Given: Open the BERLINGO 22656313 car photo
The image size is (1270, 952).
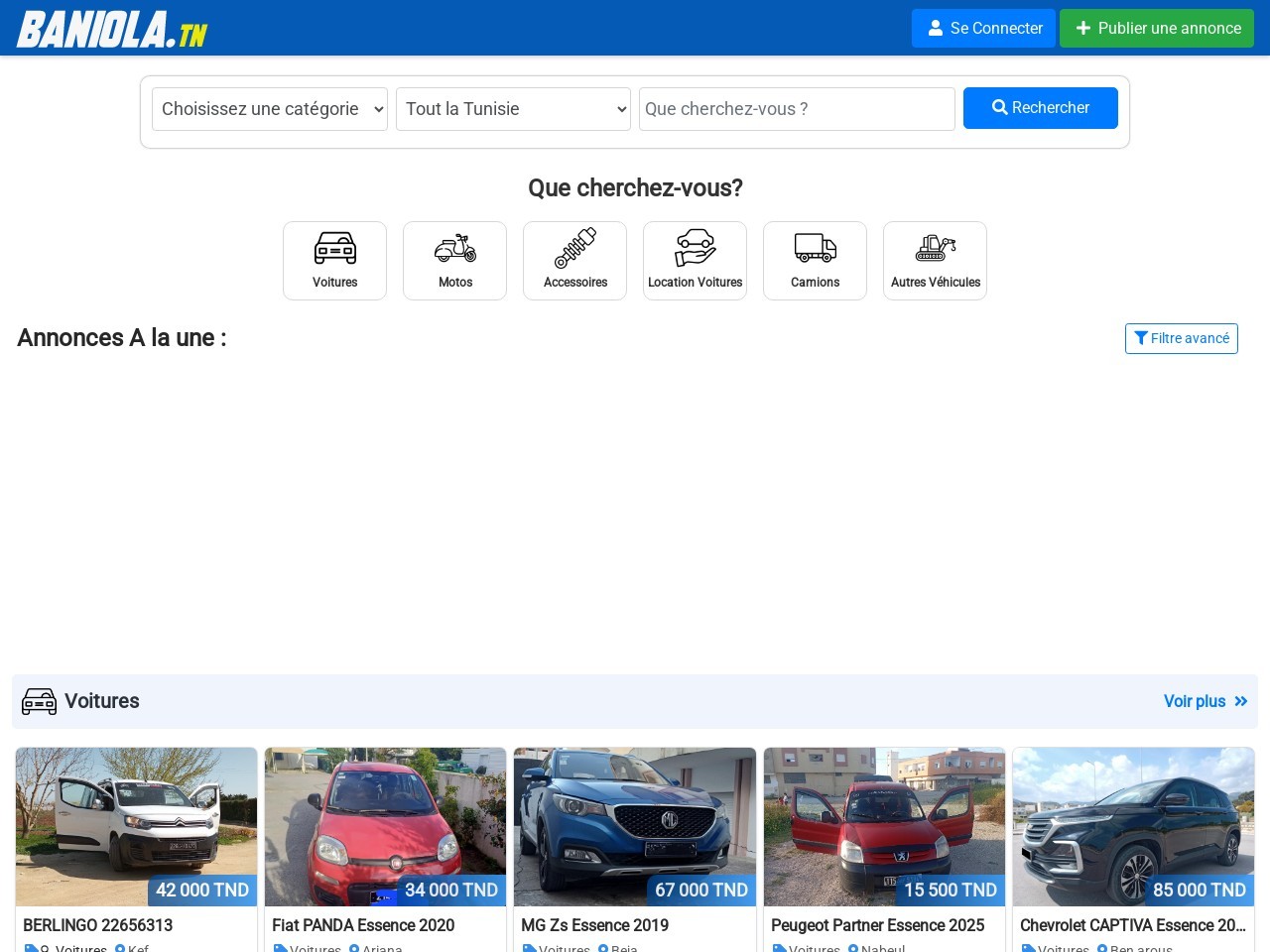Looking at the screenshot, I should point(136,827).
